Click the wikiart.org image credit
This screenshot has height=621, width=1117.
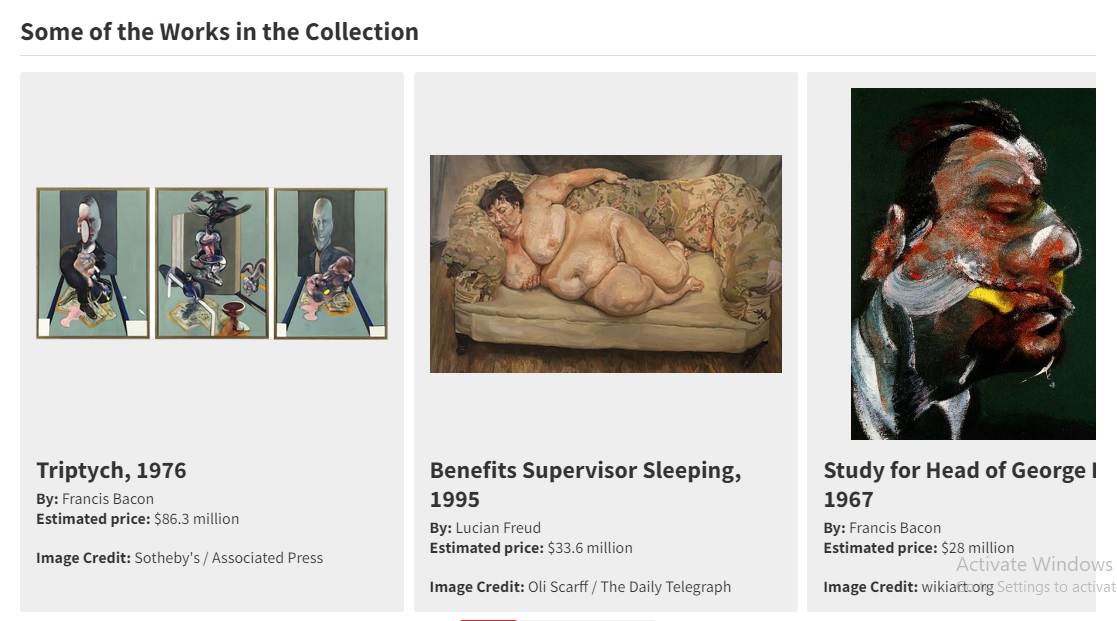(x=957, y=586)
